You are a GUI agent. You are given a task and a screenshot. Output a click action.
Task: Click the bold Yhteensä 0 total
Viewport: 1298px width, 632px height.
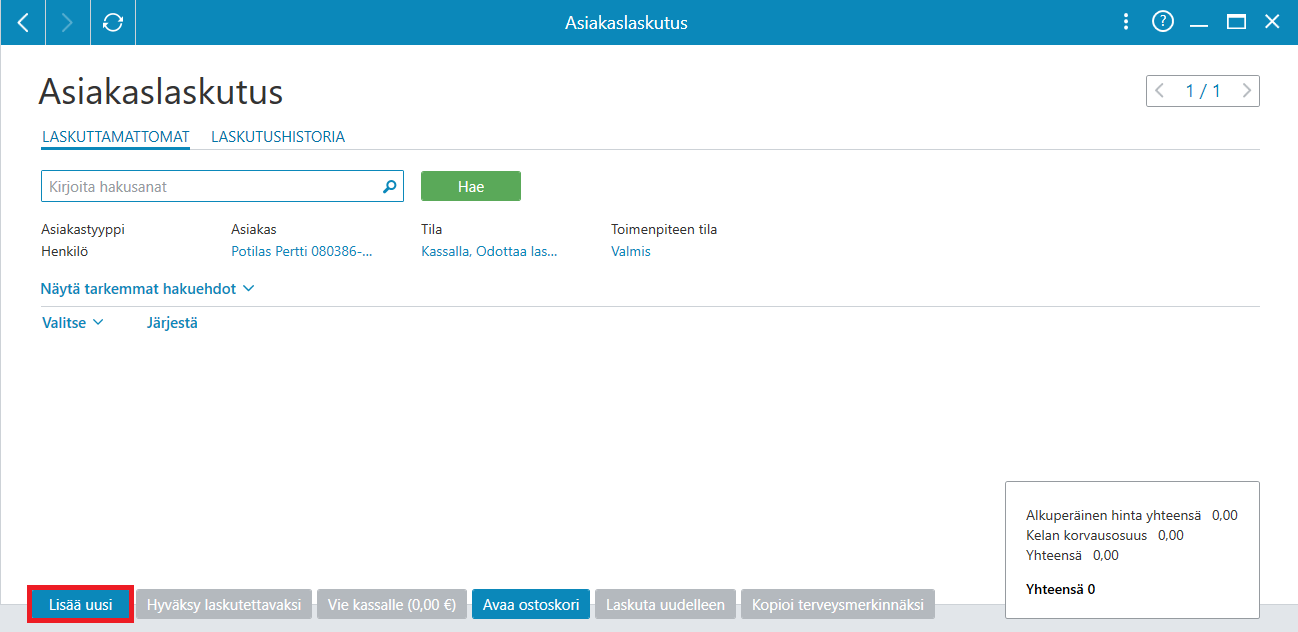pos(1061,589)
